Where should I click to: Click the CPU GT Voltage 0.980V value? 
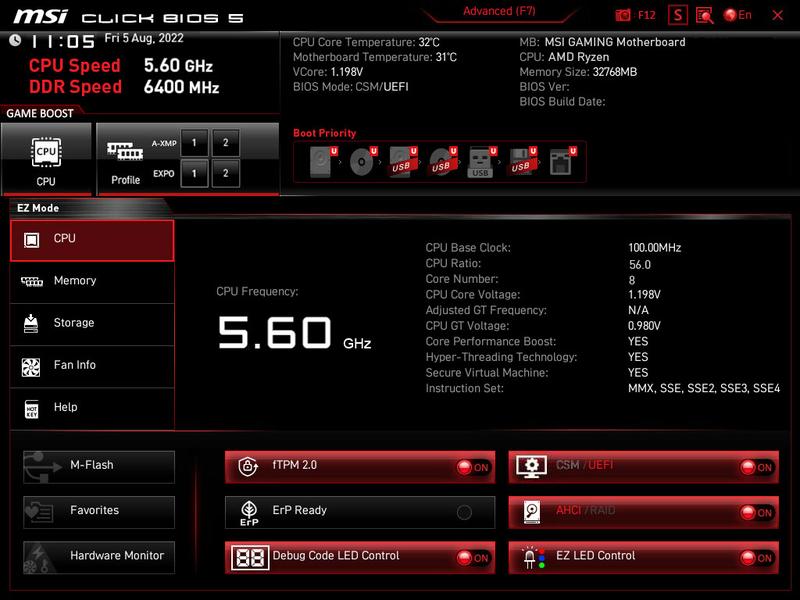coord(644,326)
